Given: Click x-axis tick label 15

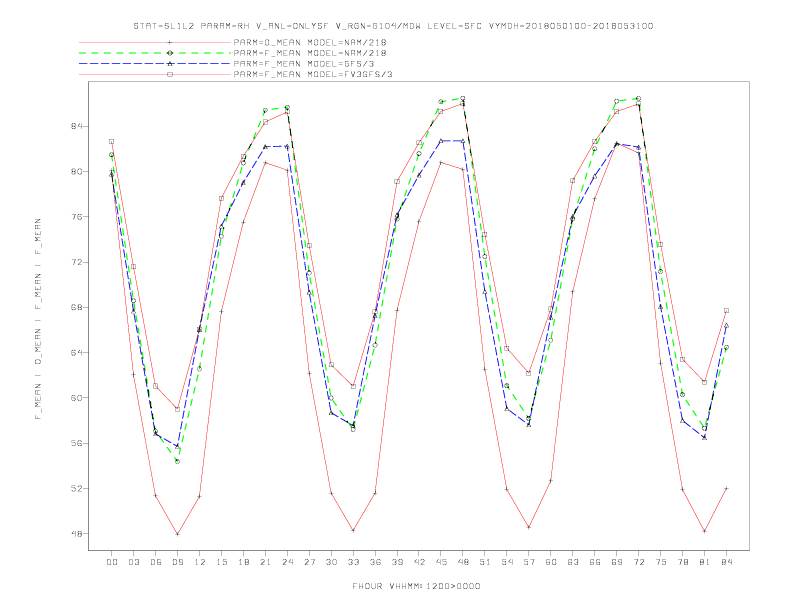Looking at the screenshot, I should click(221, 562).
